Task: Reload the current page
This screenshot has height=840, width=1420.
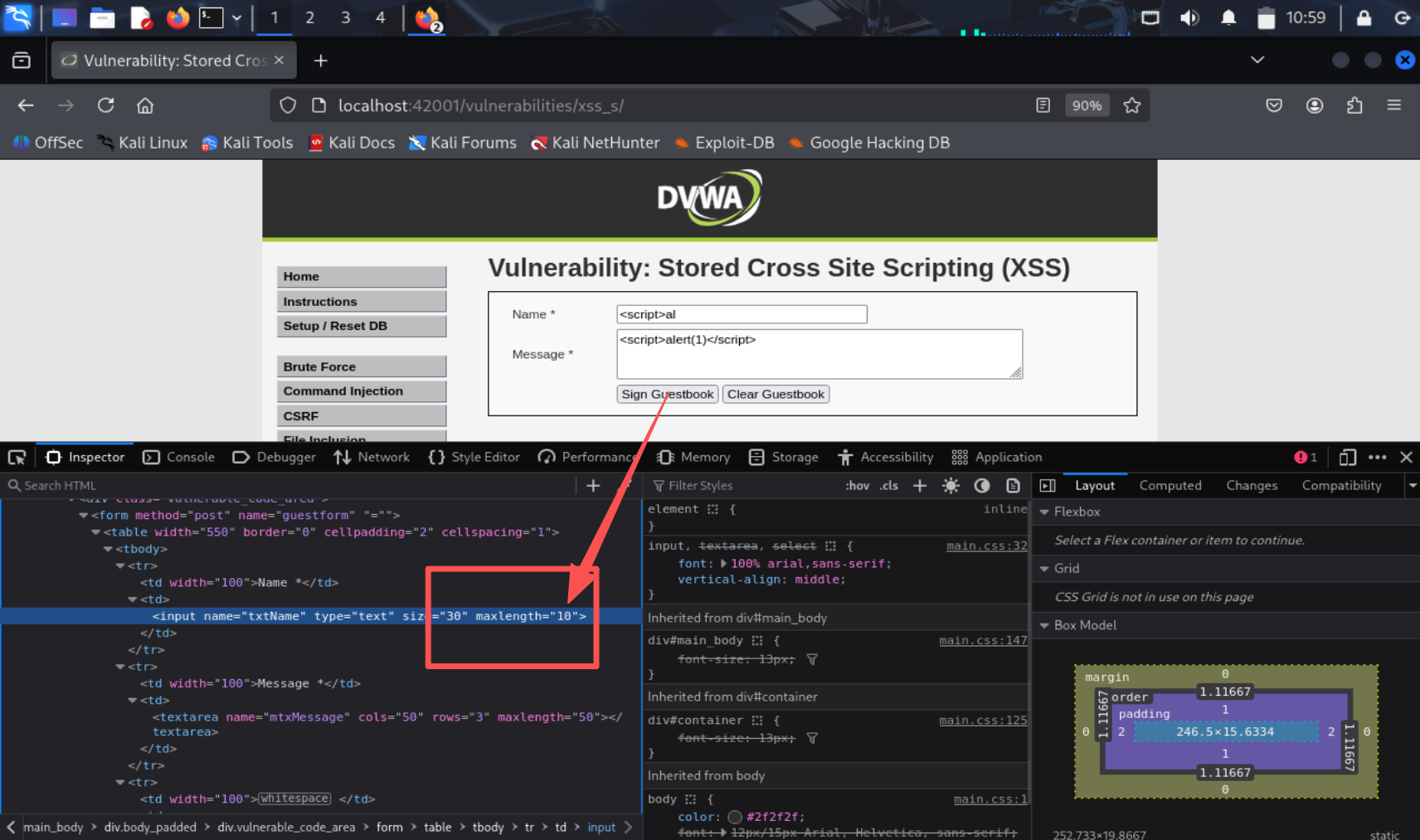Action: tap(105, 105)
